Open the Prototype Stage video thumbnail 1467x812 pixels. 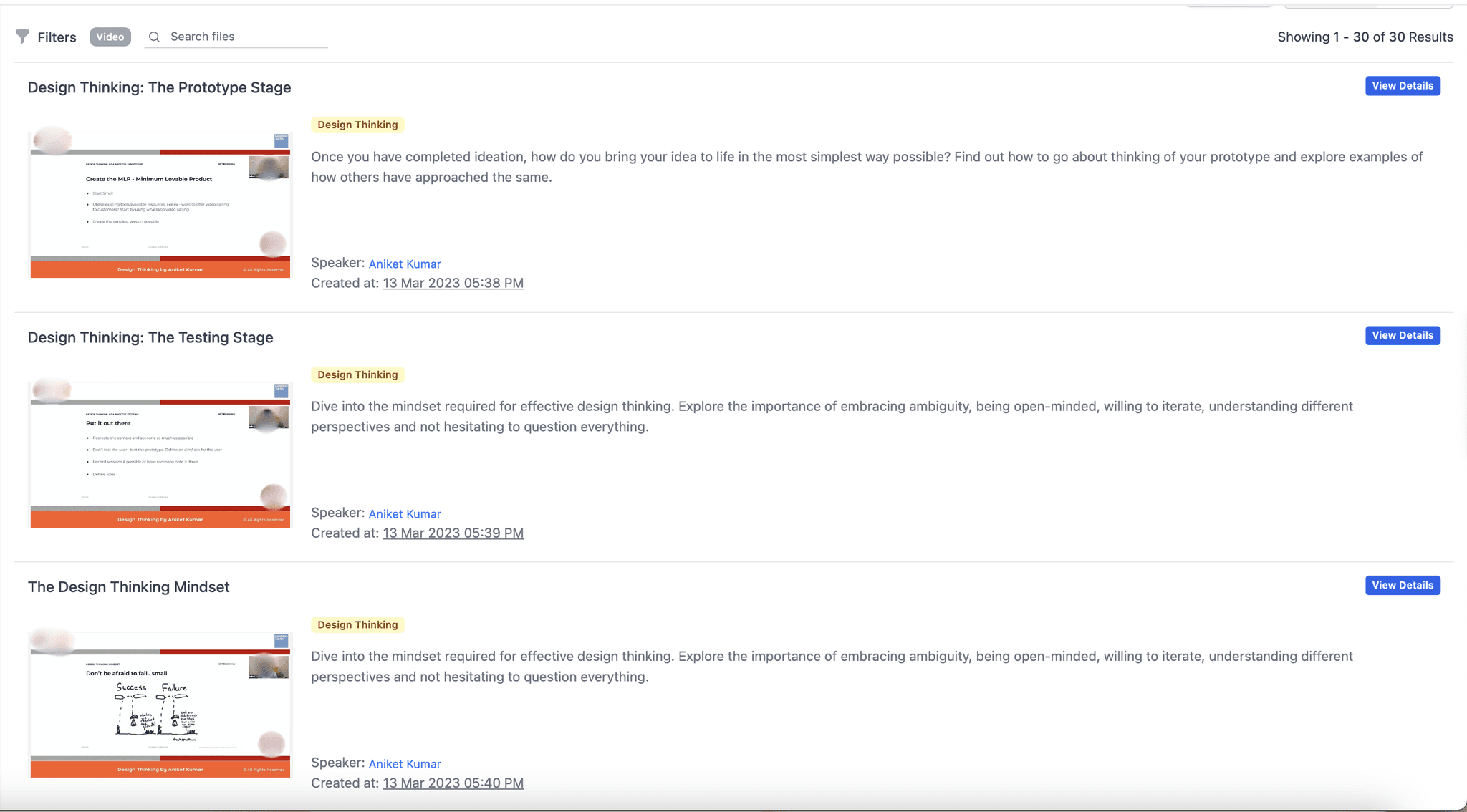click(x=160, y=205)
